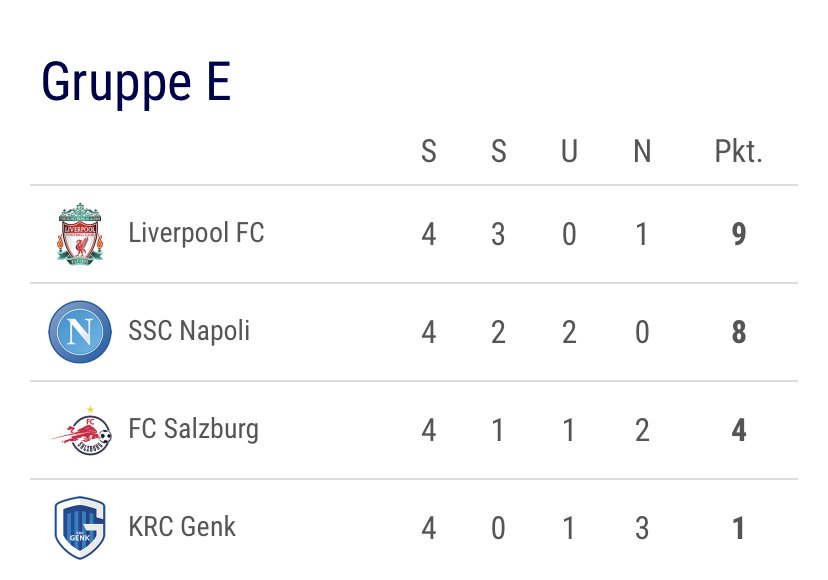828x580 pixels.
Task: Open the SSC Napoli team name
Action: point(189,331)
